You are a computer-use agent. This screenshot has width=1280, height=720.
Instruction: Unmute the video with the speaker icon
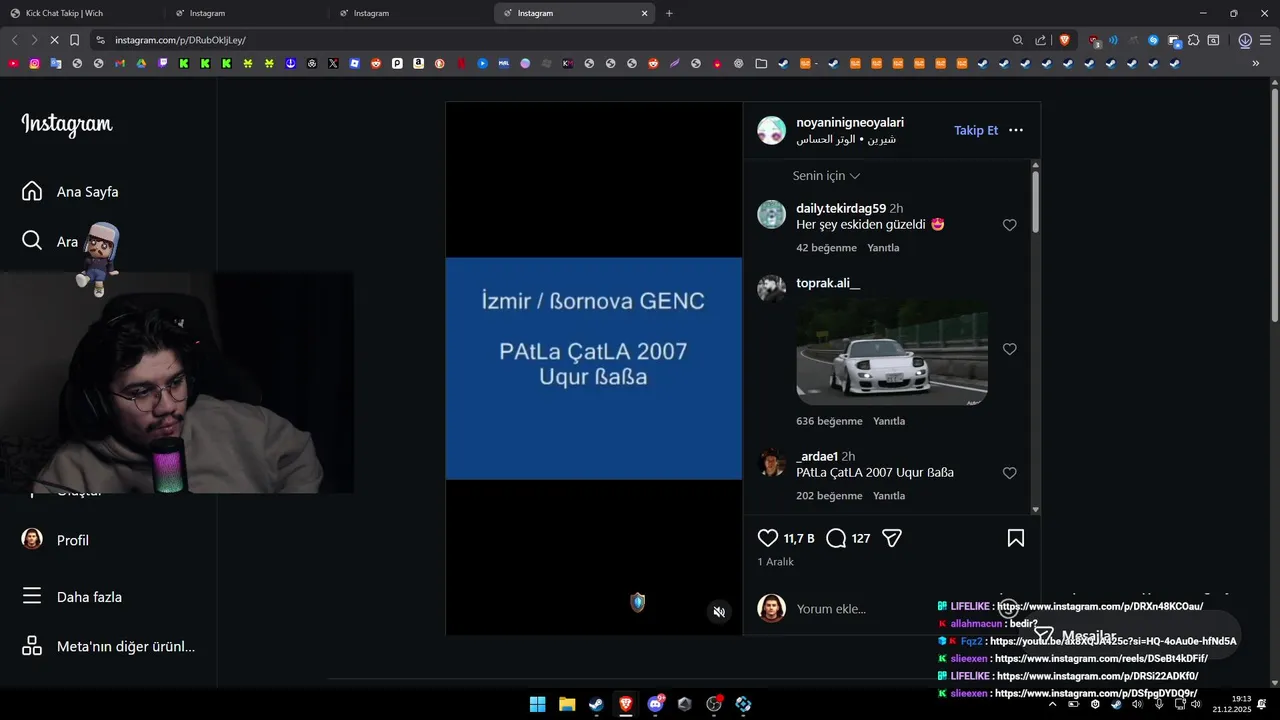(719, 612)
